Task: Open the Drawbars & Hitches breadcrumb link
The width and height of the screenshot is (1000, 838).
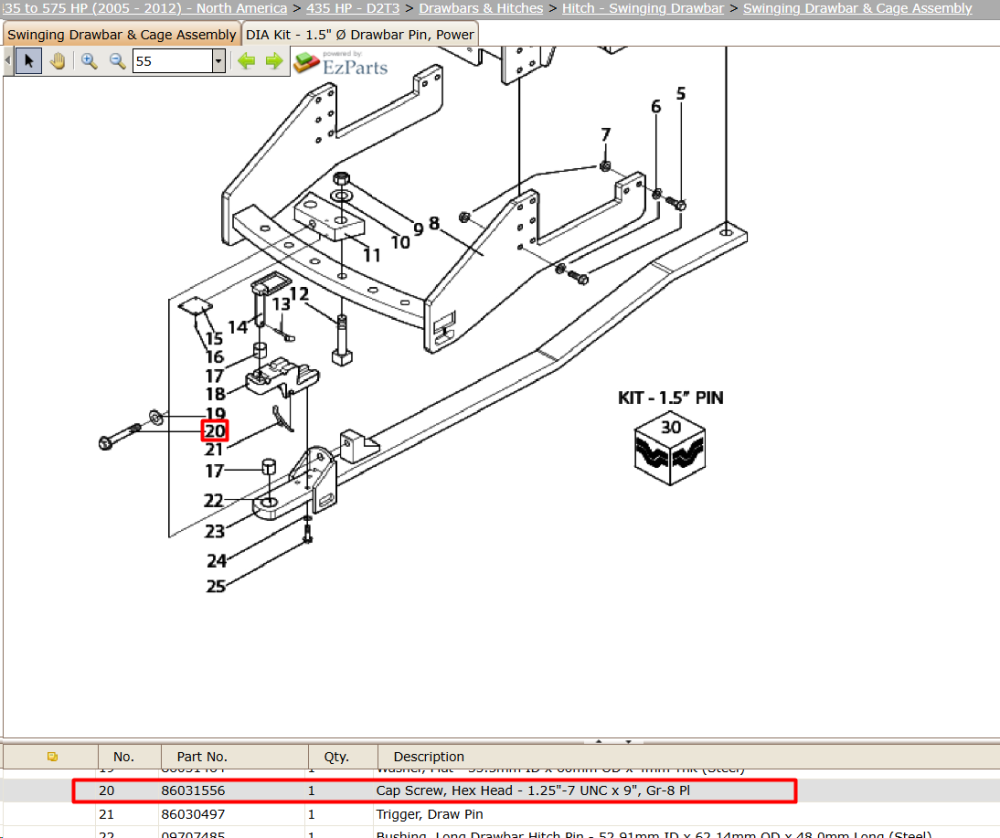Action: pos(481,8)
